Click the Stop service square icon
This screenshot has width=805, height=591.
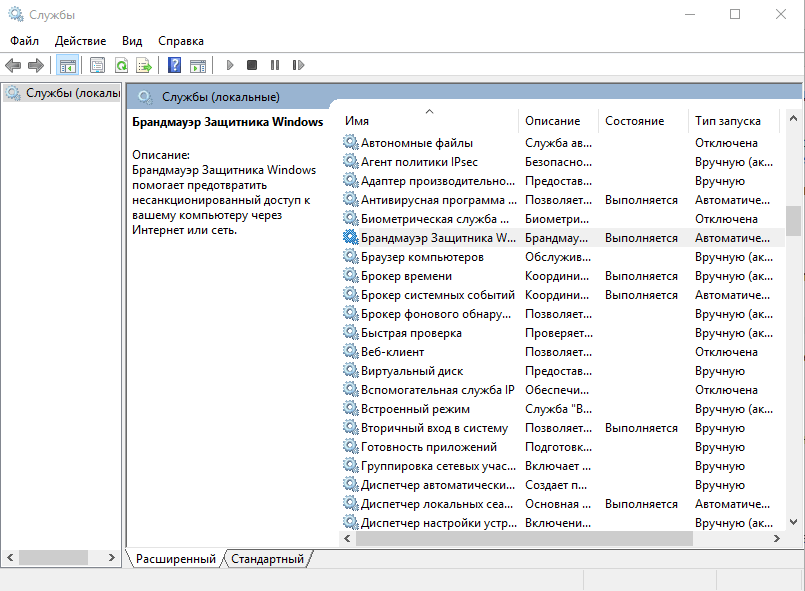pos(252,65)
